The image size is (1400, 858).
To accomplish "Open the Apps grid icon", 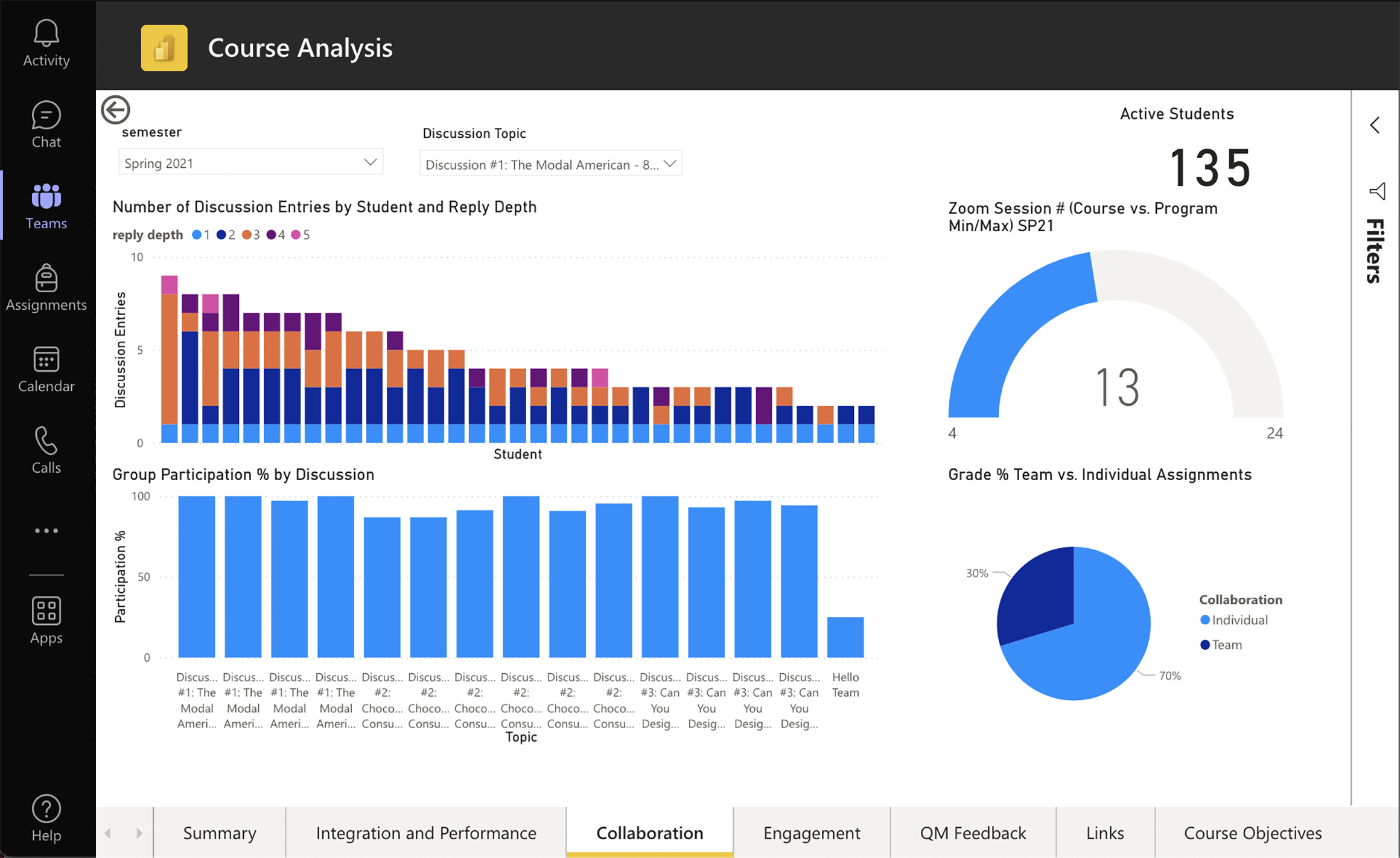I will (x=46, y=611).
